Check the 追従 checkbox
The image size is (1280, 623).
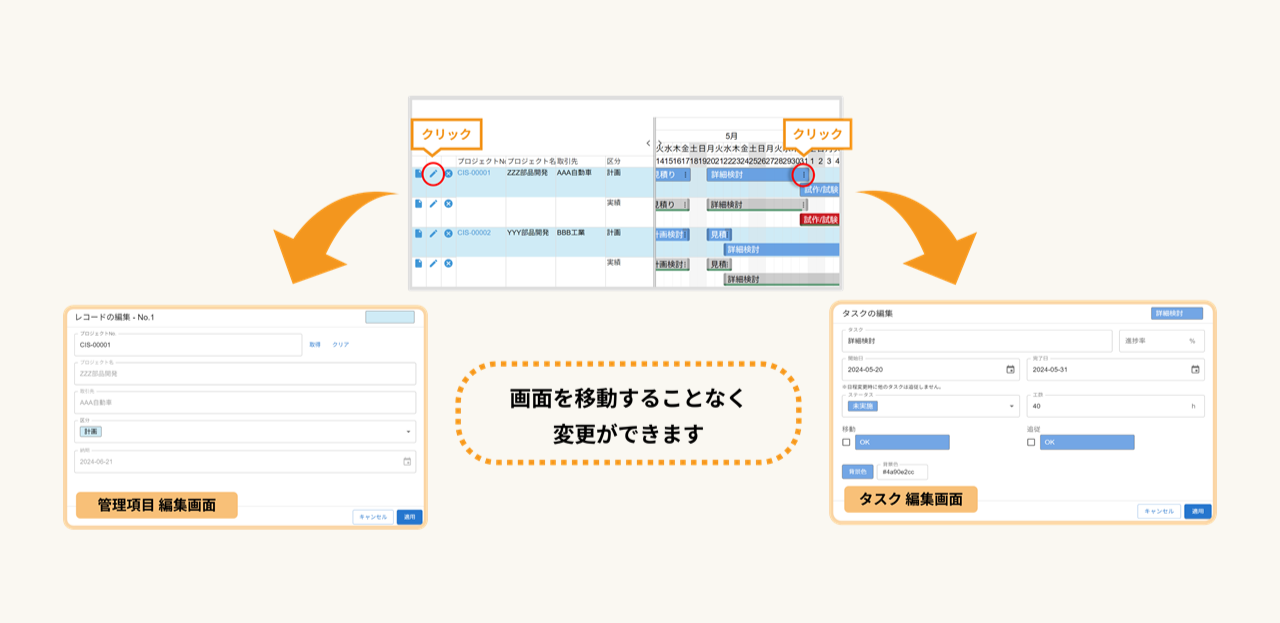pos(1032,442)
